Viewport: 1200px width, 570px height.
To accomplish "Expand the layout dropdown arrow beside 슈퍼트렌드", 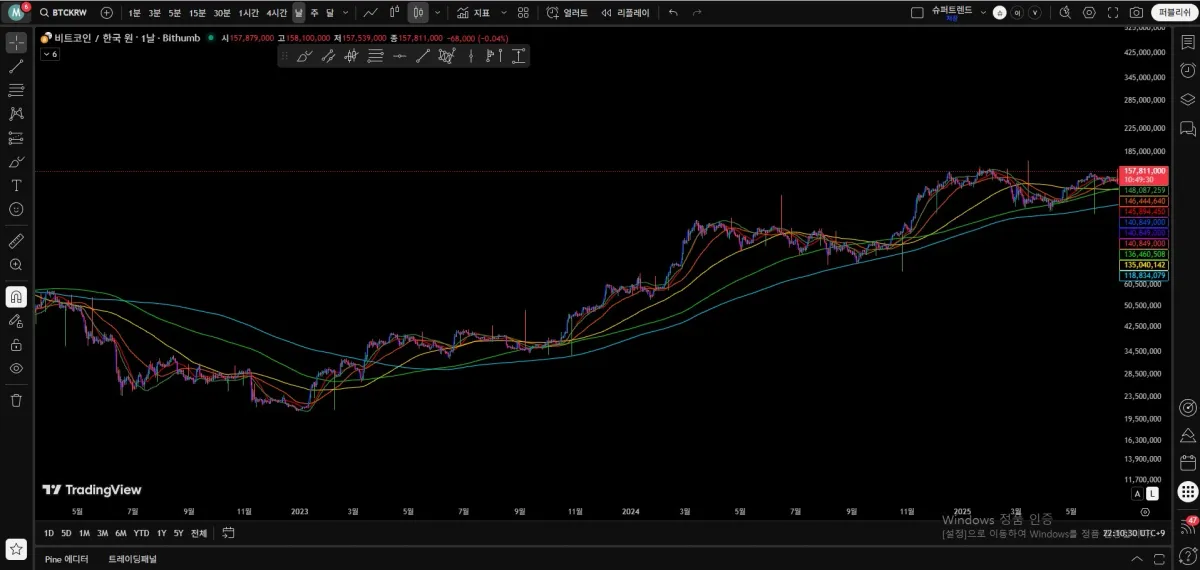I will coord(983,13).
